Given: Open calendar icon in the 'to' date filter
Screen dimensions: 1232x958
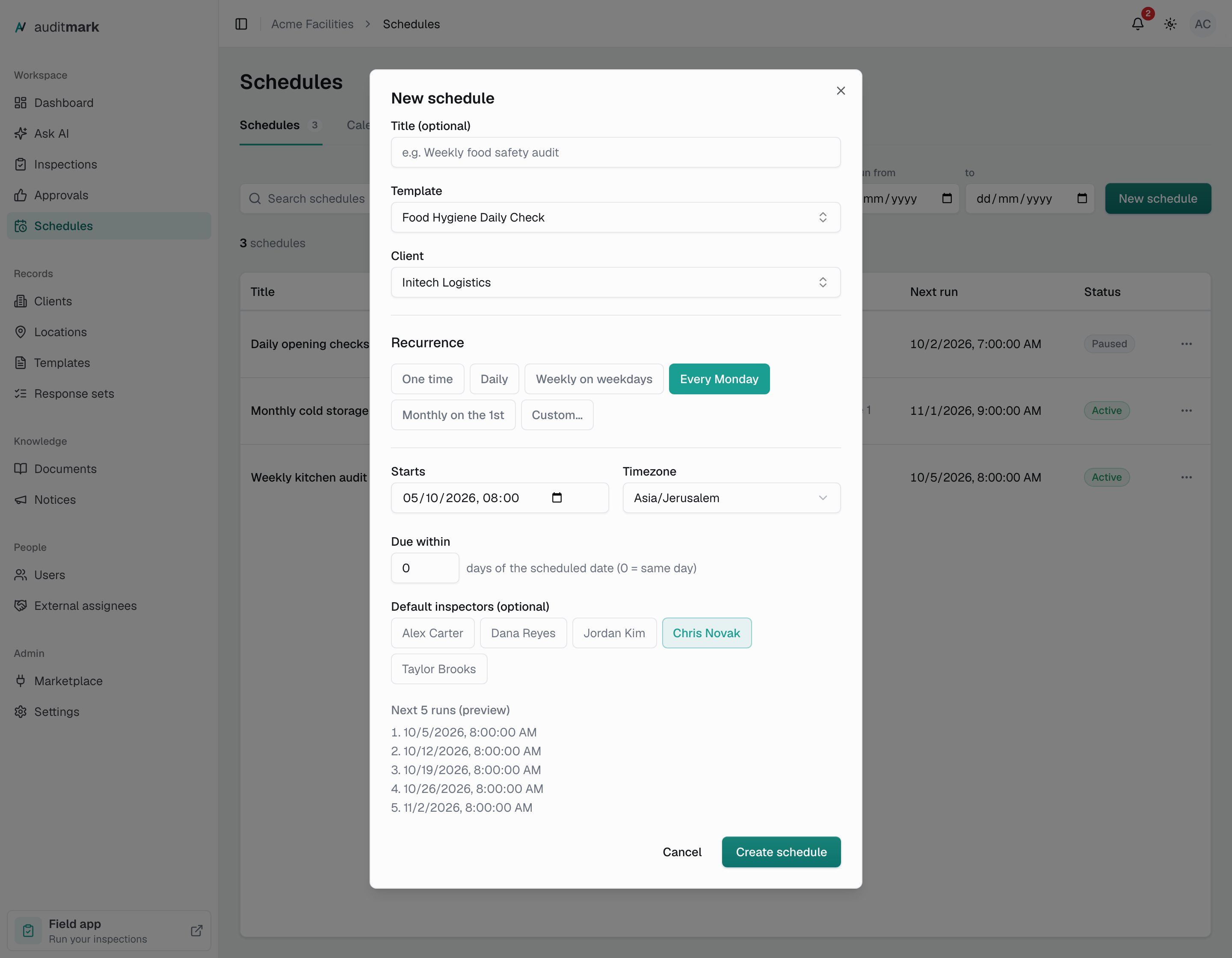Looking at the screenshot, I should (1082, 198).
